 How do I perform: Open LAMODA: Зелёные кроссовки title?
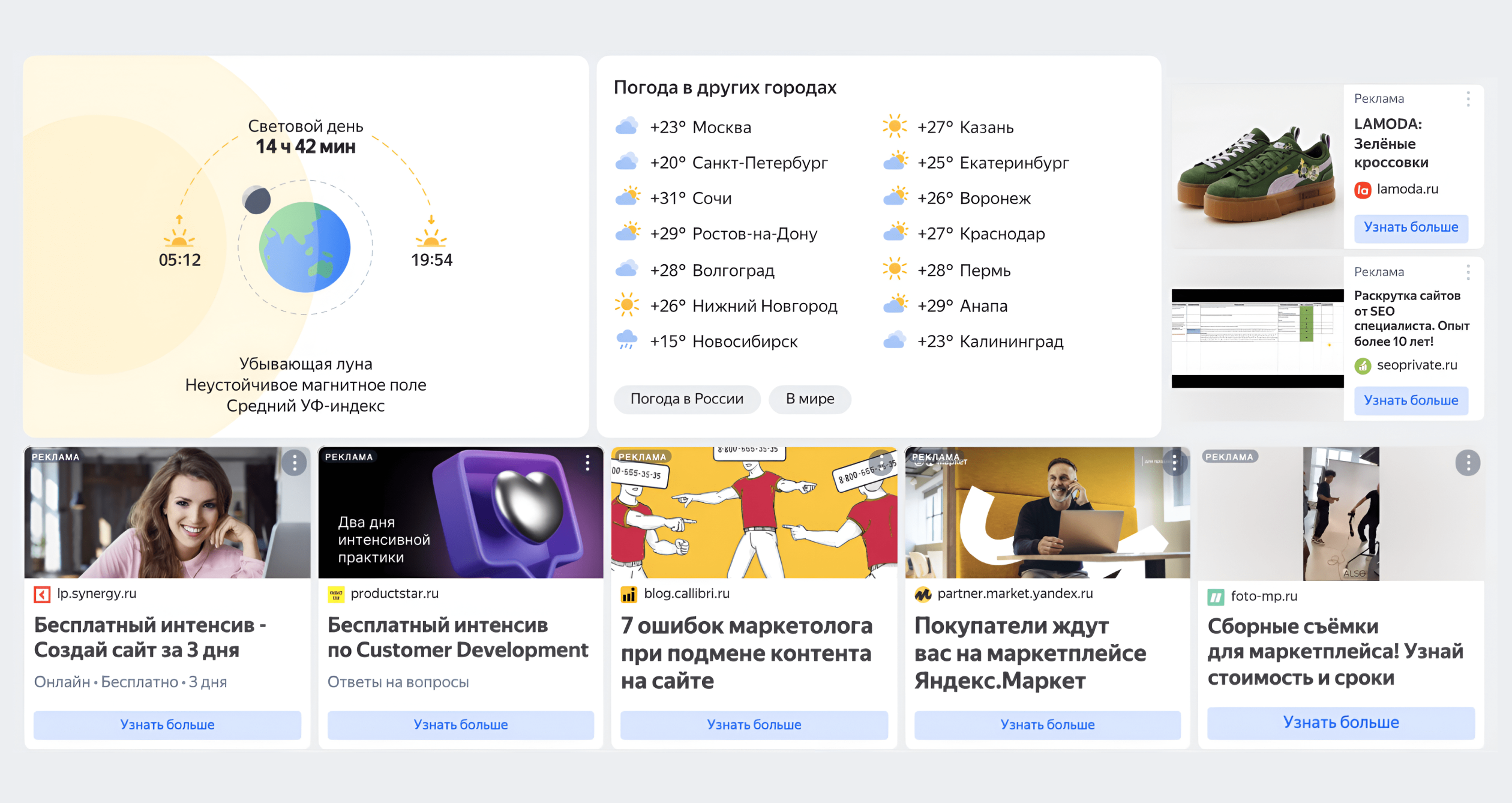click(1391, 143)
